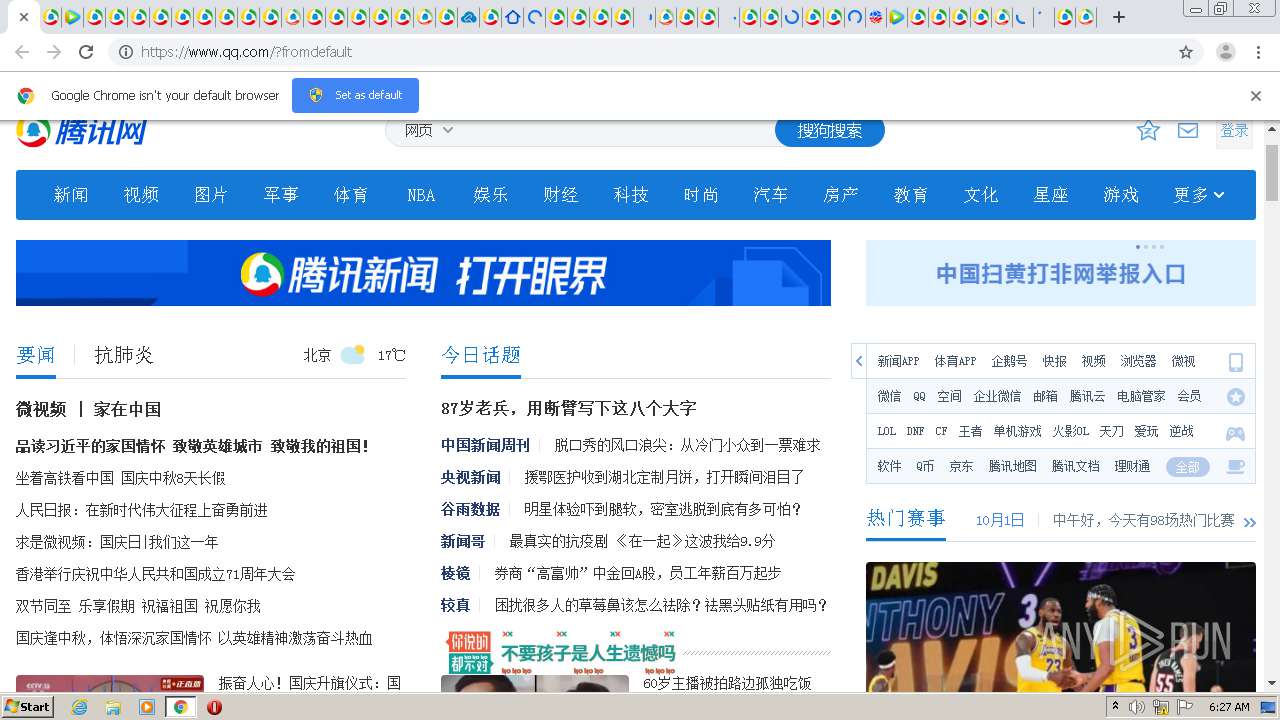Open the mail envelope icon
1280x720 pixels.
[x=1188, y=130]
